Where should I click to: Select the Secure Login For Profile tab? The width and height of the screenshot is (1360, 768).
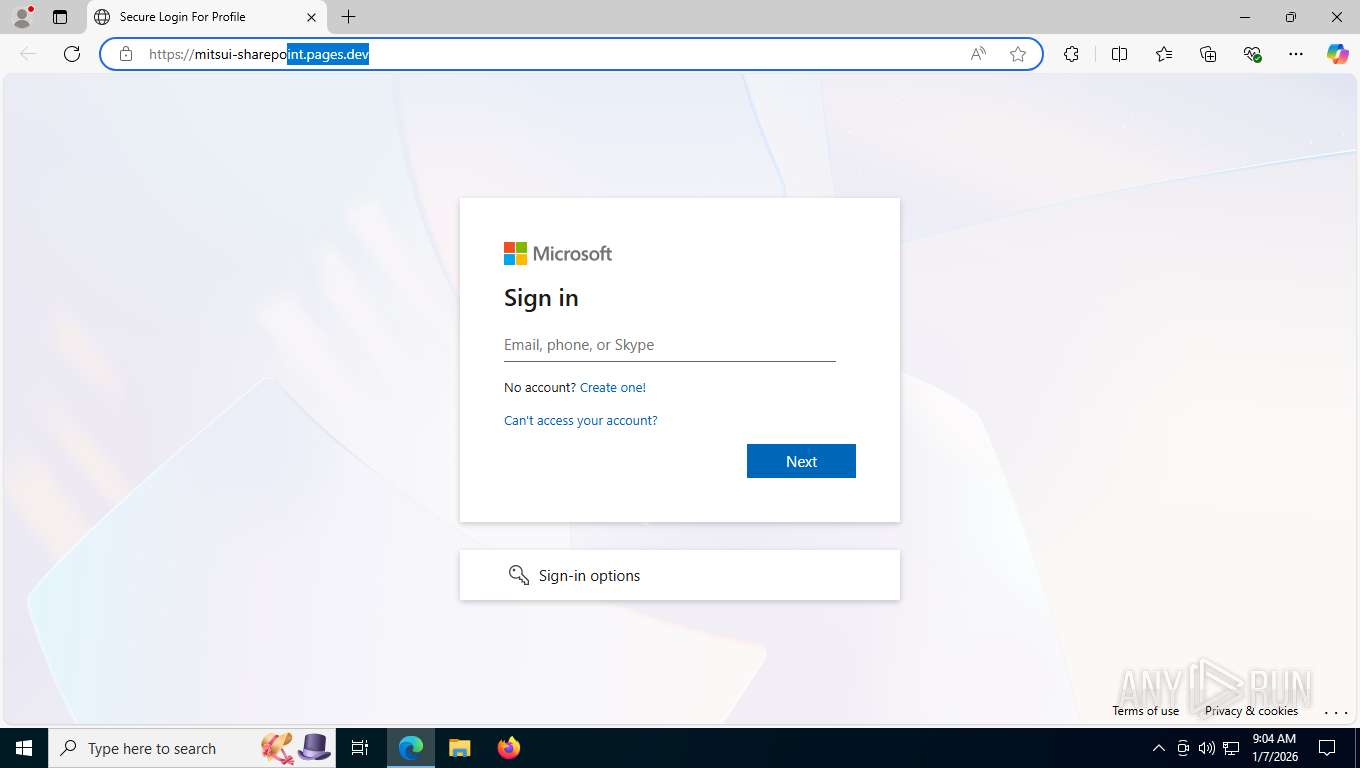point(205,17)
